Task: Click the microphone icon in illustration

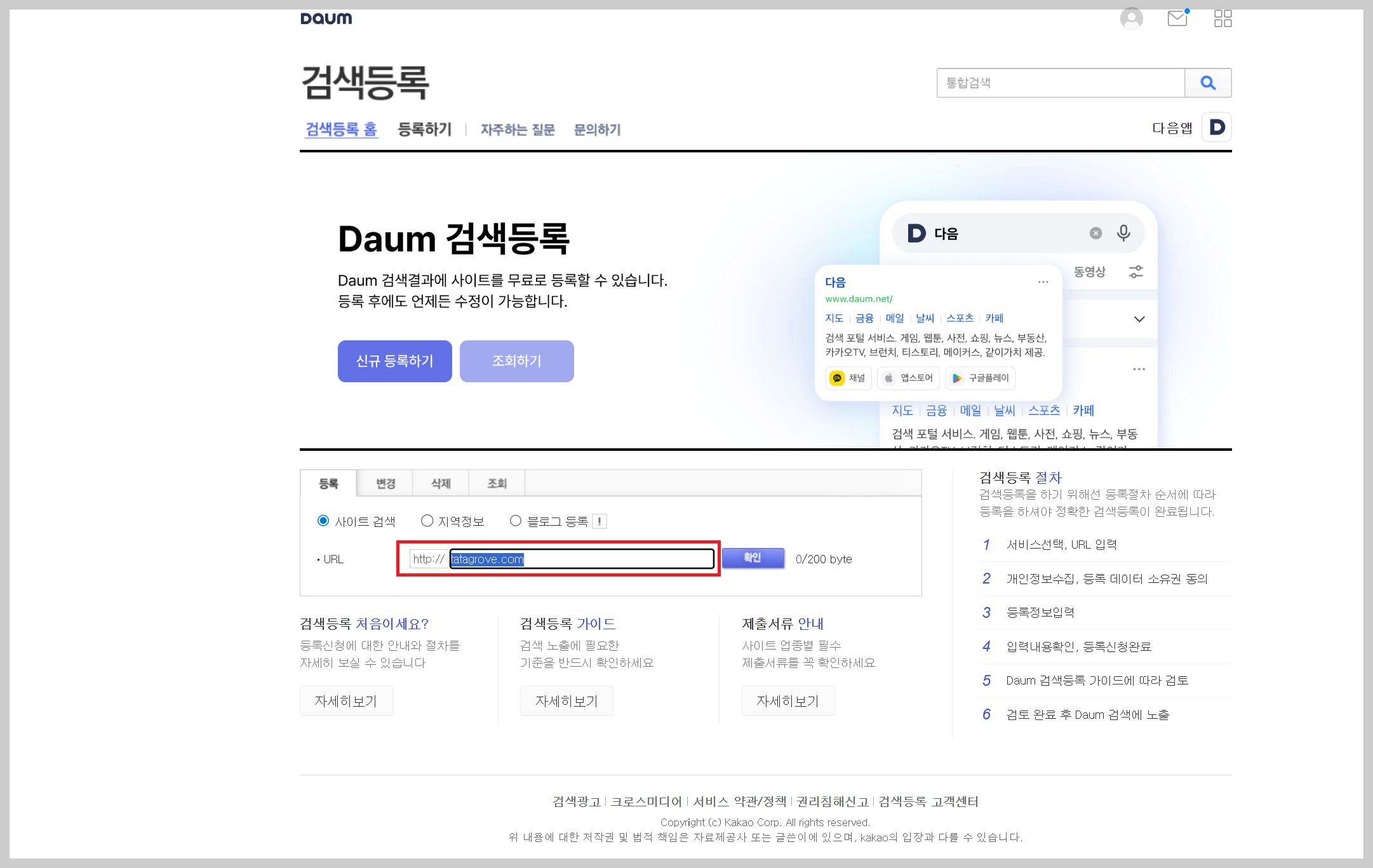Action: (1123, 233)
